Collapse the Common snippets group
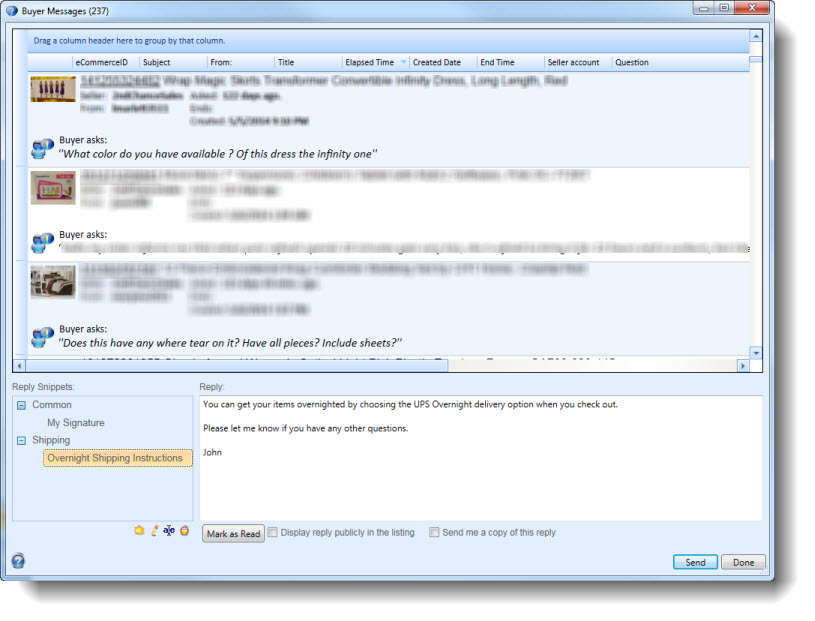Viewport: 815px width, 621px height. pyautogui.click(x=21, y=405)
